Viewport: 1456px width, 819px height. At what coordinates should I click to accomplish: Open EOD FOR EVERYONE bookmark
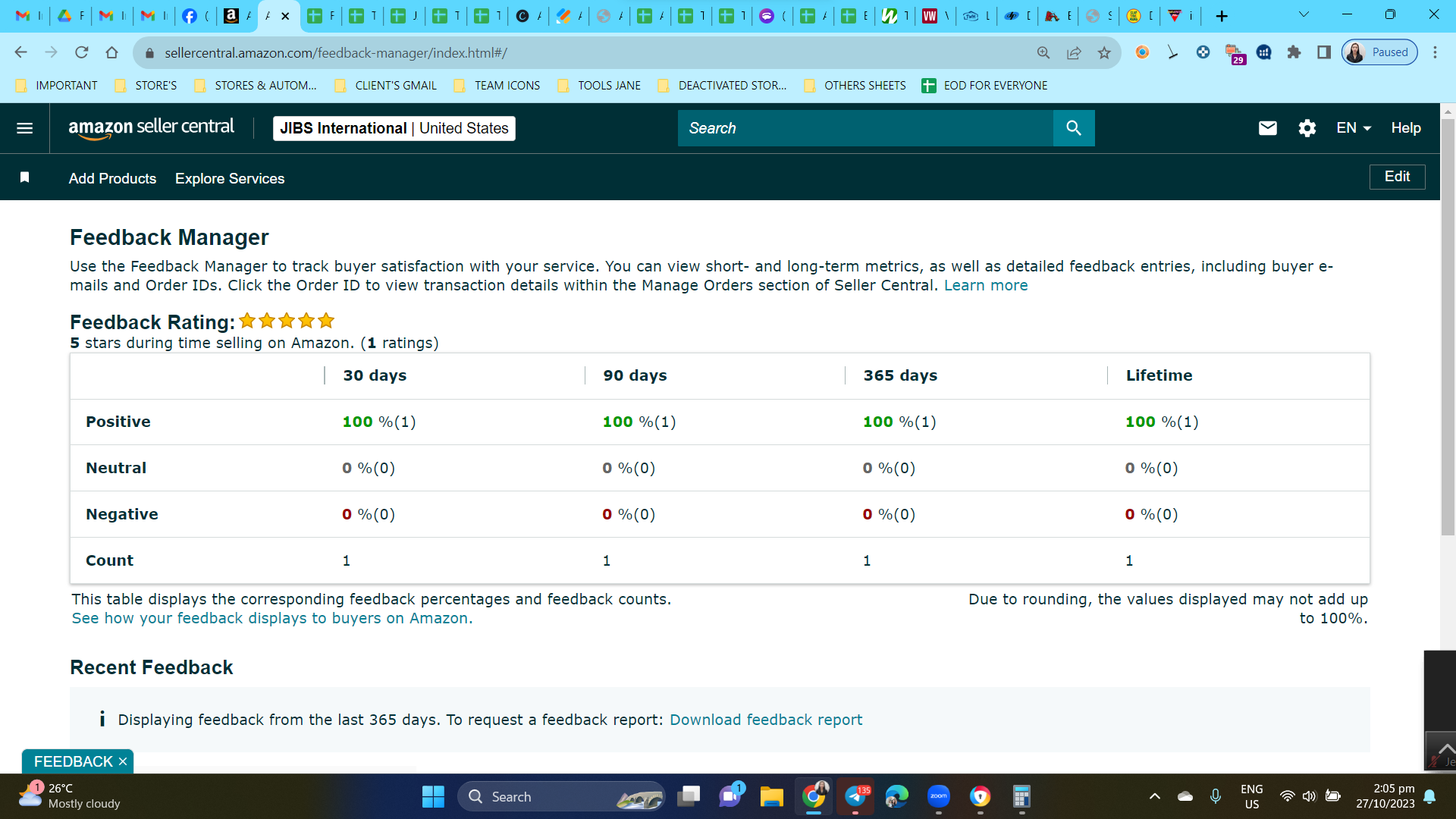pyautogui.click(x=985, y=86)
